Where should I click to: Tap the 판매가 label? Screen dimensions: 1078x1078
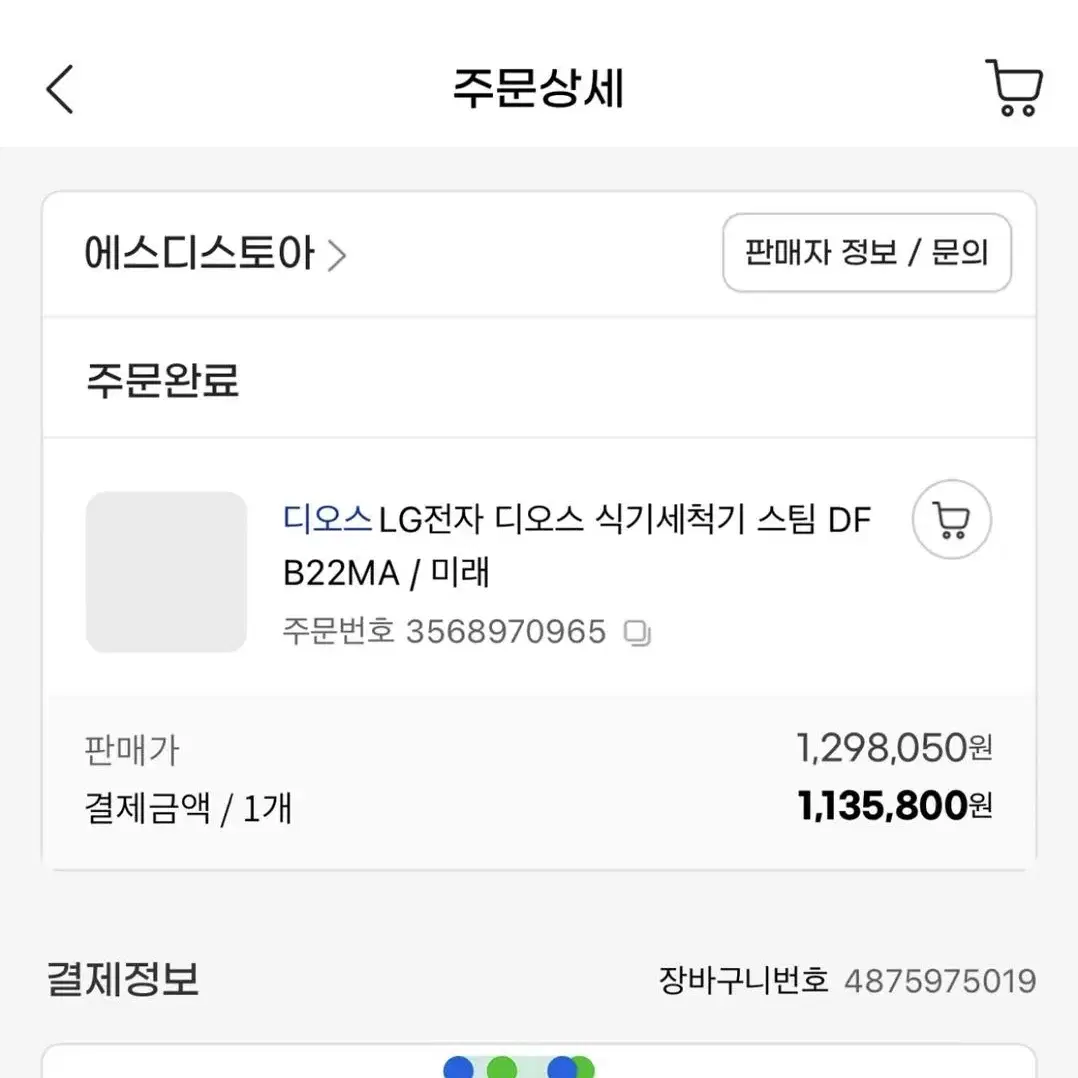tap(131, 749)
